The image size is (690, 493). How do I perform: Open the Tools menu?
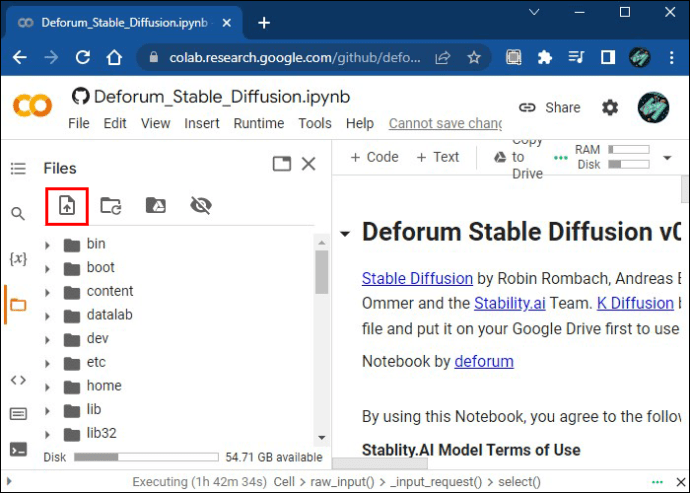(315, 123)
